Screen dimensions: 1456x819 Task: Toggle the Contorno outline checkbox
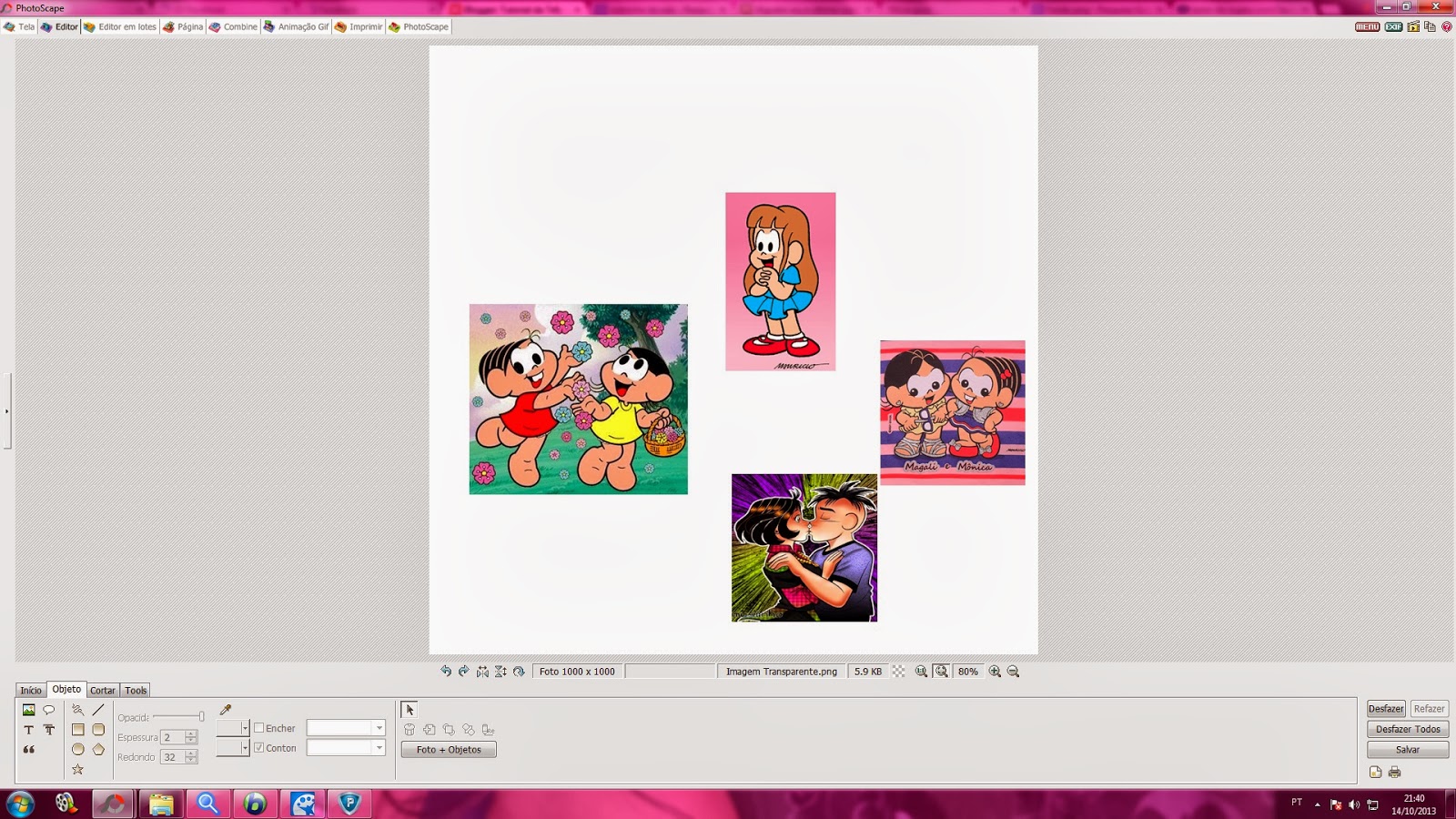pyautogui.click(x=259, y=748)
